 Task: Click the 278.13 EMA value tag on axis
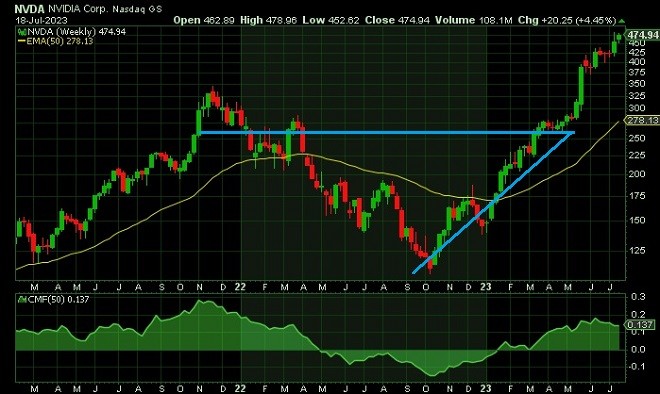(x=642, y=121)
